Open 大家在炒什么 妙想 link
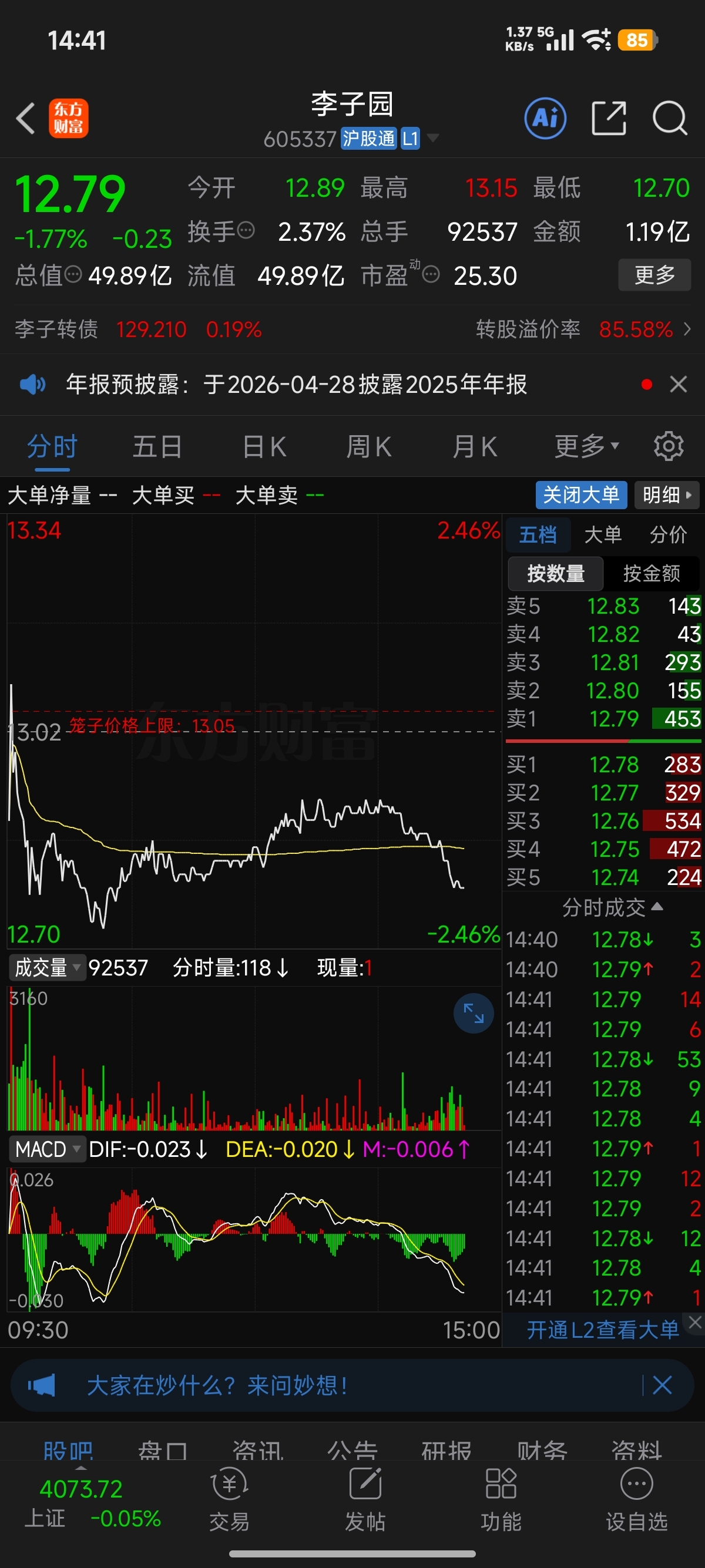The height and width of the screenshot is (1568, 705). click(x=217, y=1385)
